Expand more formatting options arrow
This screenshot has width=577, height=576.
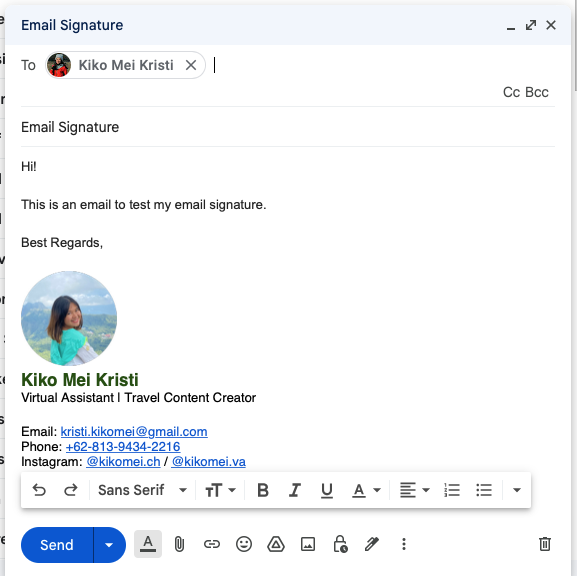click(x=517, y=490)
